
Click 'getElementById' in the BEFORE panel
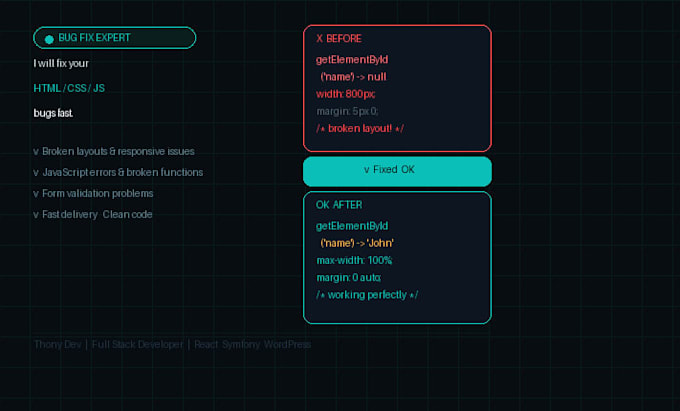[x=352, y=60]
